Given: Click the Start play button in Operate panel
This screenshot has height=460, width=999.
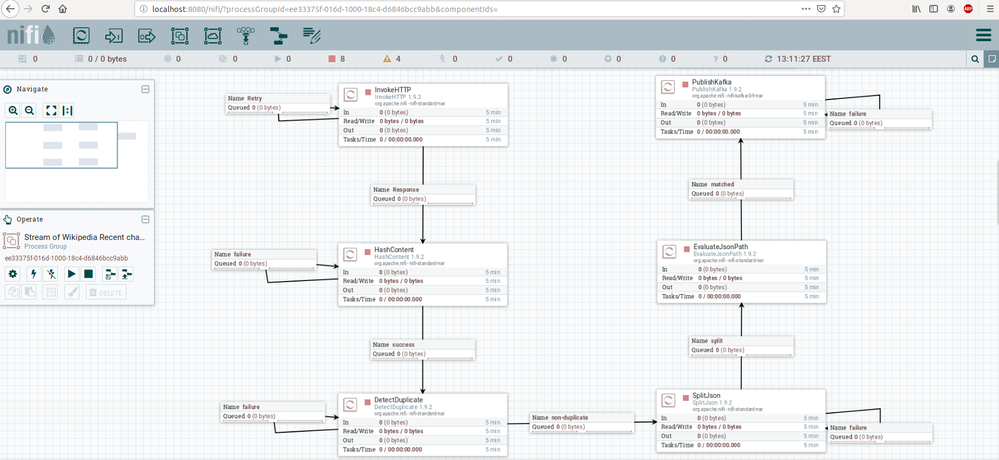Looking at the screenshot, I should pyautogui.click(x=71, y=274).
